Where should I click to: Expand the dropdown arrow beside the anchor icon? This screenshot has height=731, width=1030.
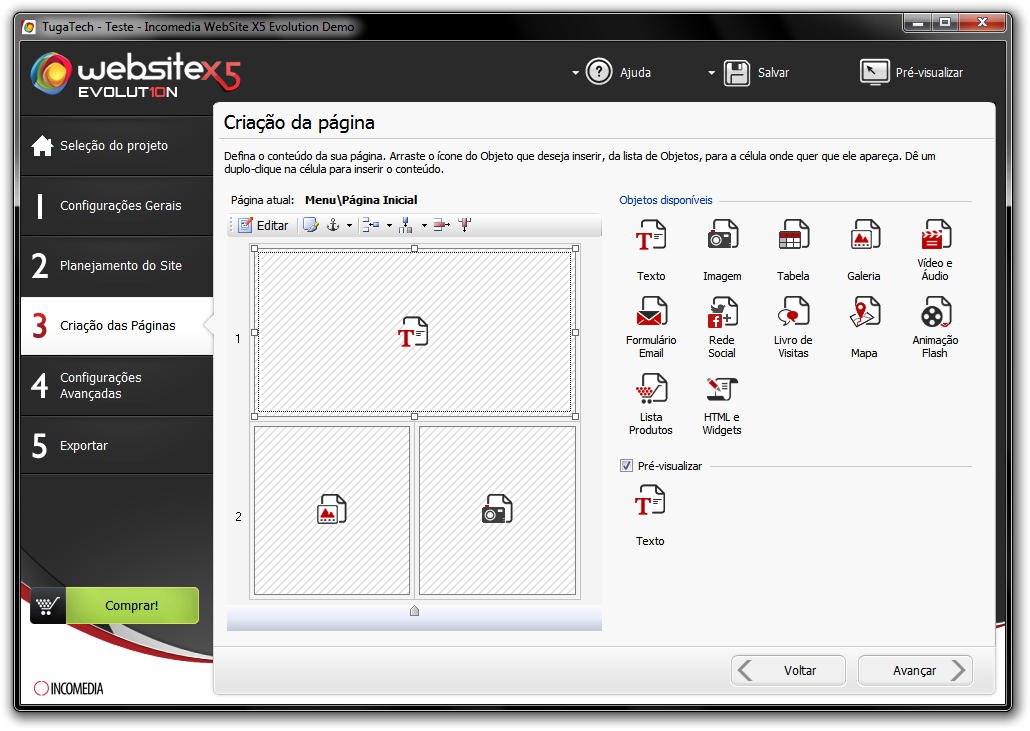(349, 225)
